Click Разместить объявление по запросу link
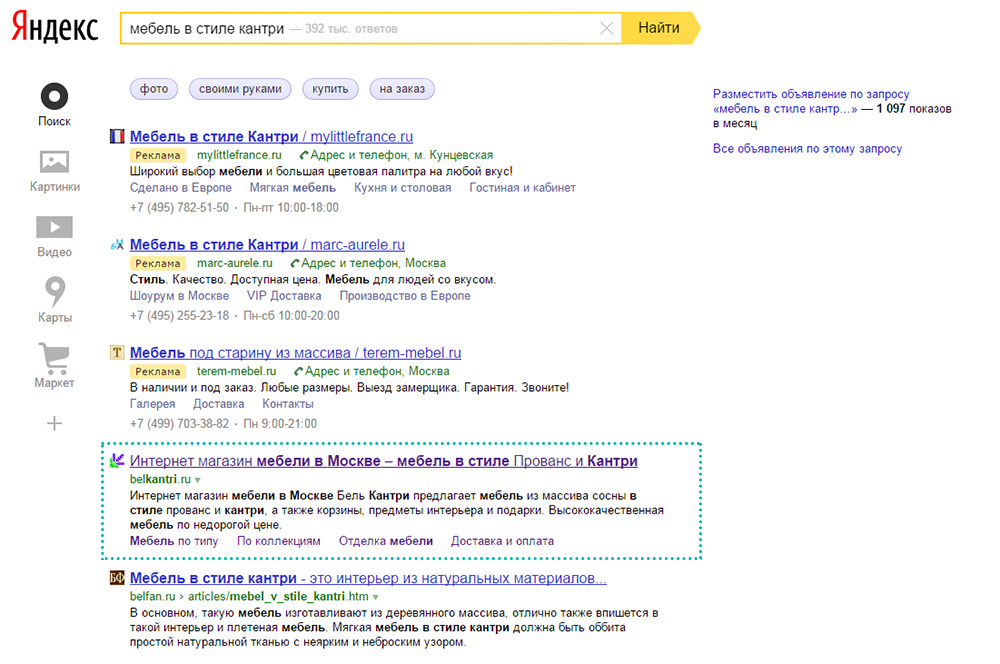1000x664 pixels. 811,101
